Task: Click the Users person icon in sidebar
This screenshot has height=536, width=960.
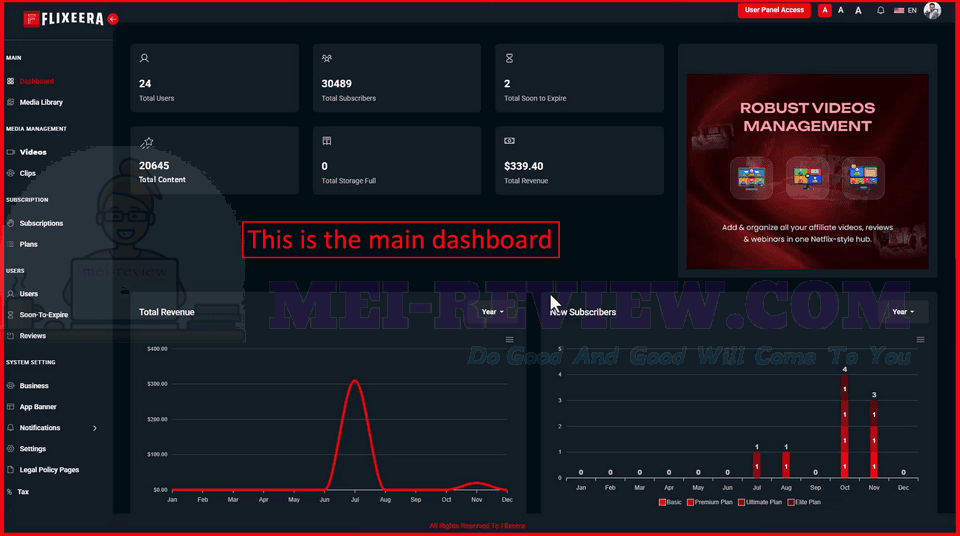Action: pyautogui.click(x=10, y=293)
